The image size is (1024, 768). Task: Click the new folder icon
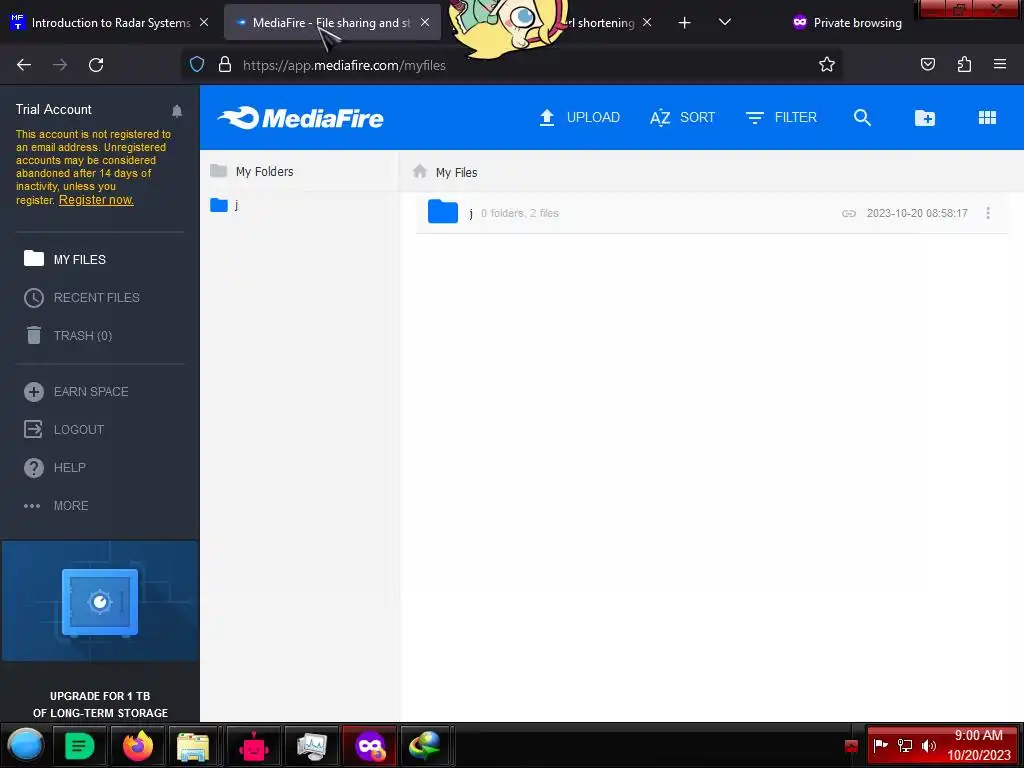point(925,118)
